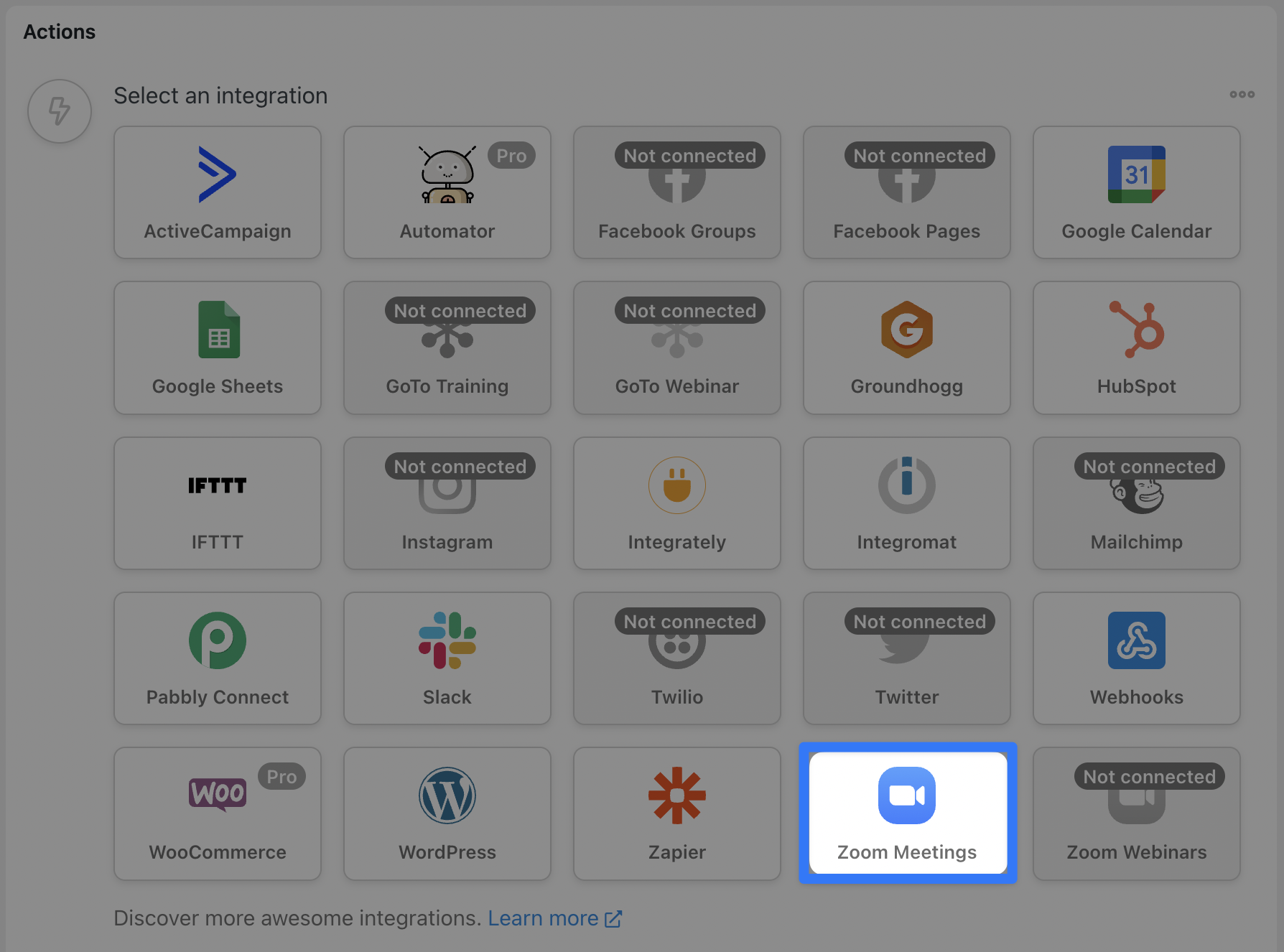Image resolution: width=1284 pixels, height=952 pixels.
Task: Select the Mailchimp integration card
Action: click(1137, 503)
